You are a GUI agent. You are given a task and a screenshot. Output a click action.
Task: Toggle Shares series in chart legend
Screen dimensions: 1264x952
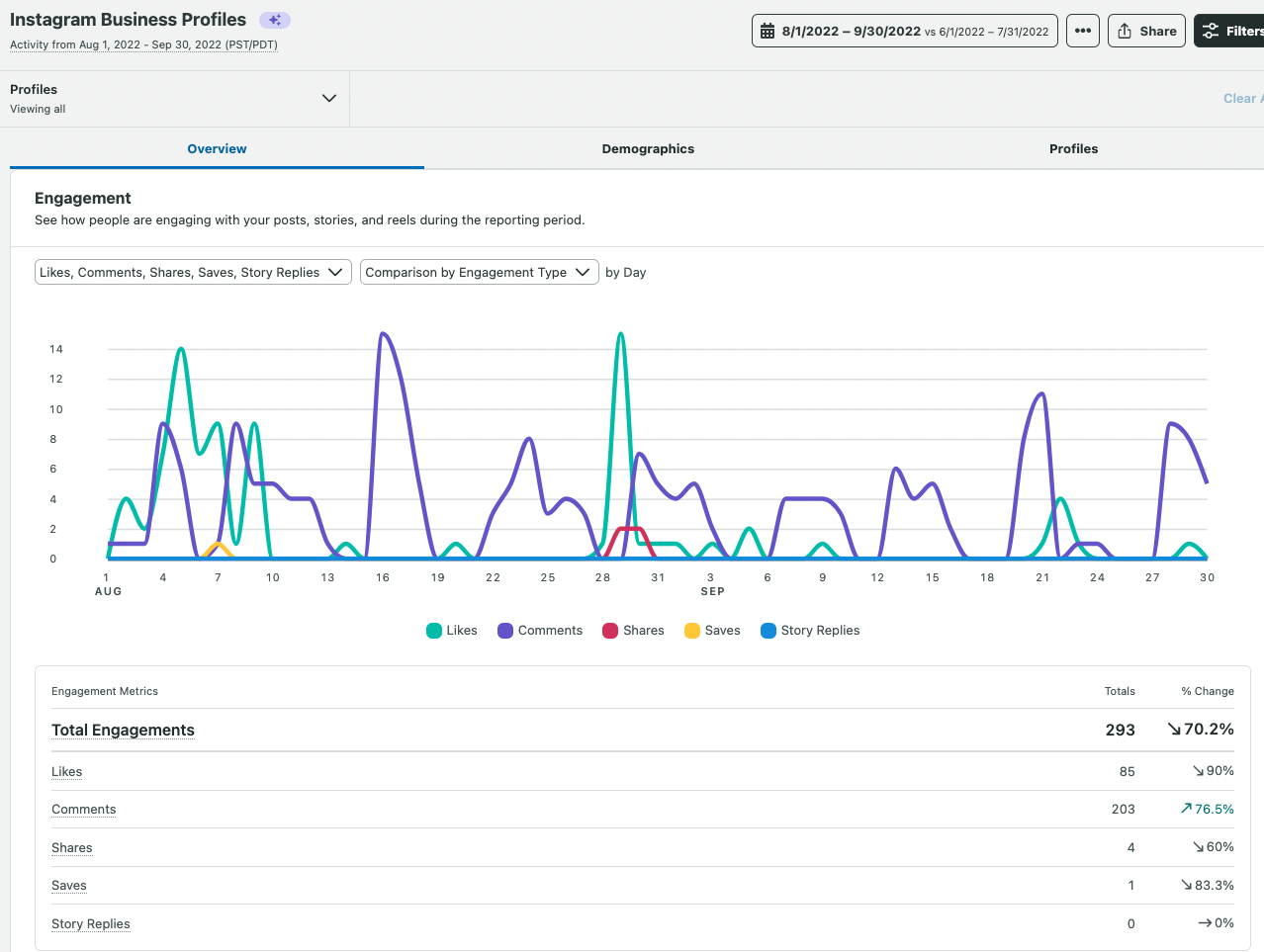(x=633, y=631)
